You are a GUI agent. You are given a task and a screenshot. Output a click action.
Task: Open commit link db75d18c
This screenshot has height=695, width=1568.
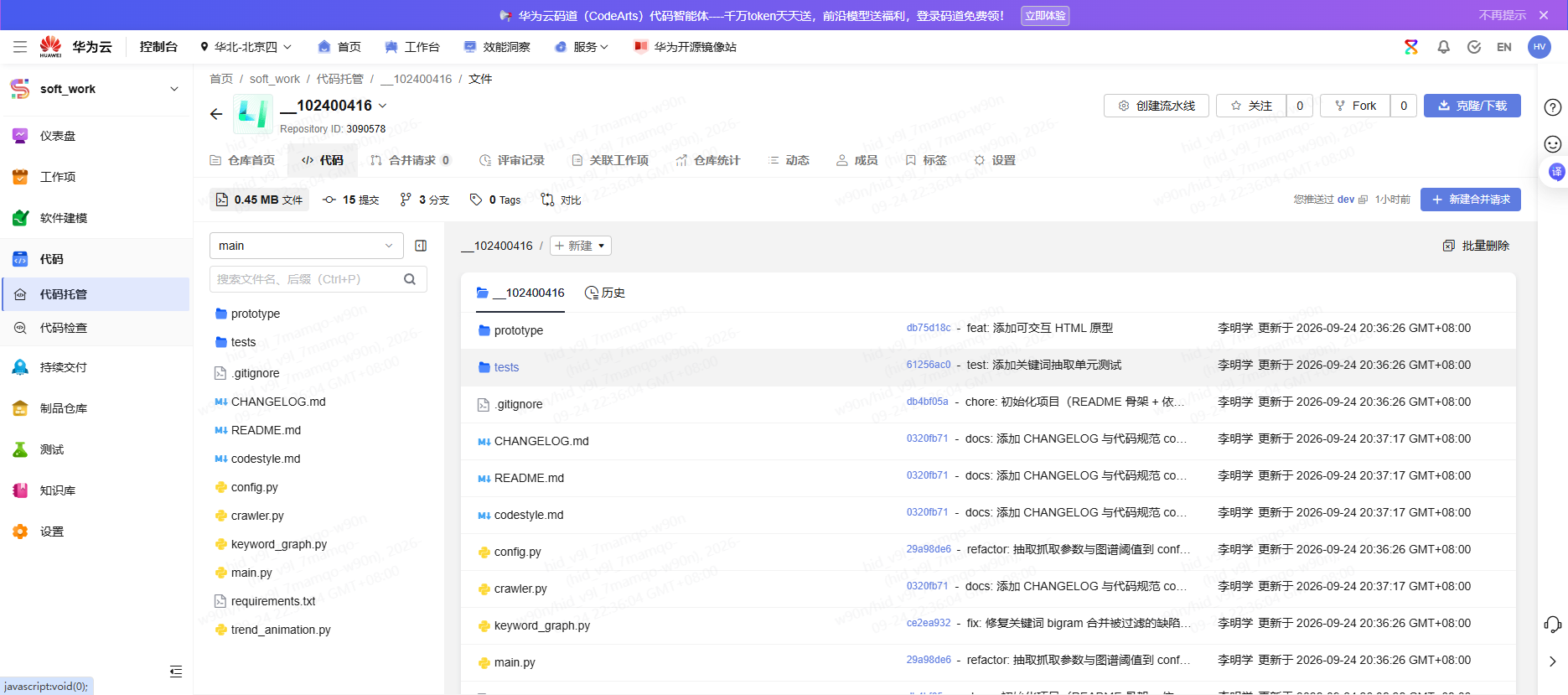click(x=929, y=328)
